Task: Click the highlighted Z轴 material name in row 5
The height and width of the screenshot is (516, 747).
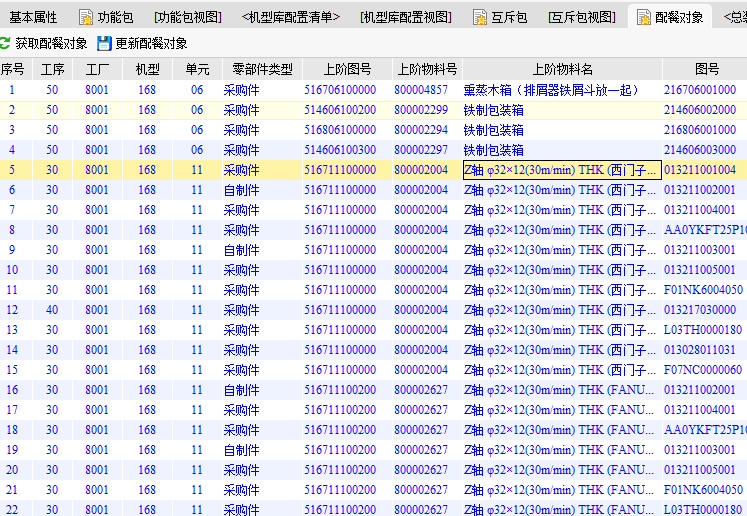Action: [562, 170]
